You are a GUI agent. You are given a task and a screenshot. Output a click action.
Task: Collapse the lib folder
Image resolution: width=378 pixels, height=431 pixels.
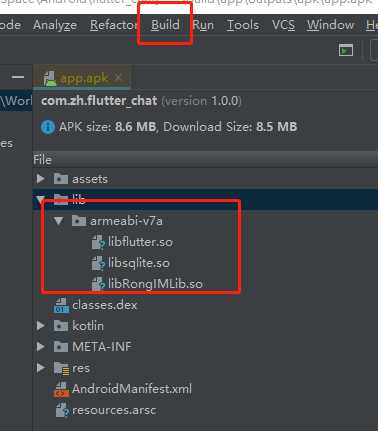[41, 200]
